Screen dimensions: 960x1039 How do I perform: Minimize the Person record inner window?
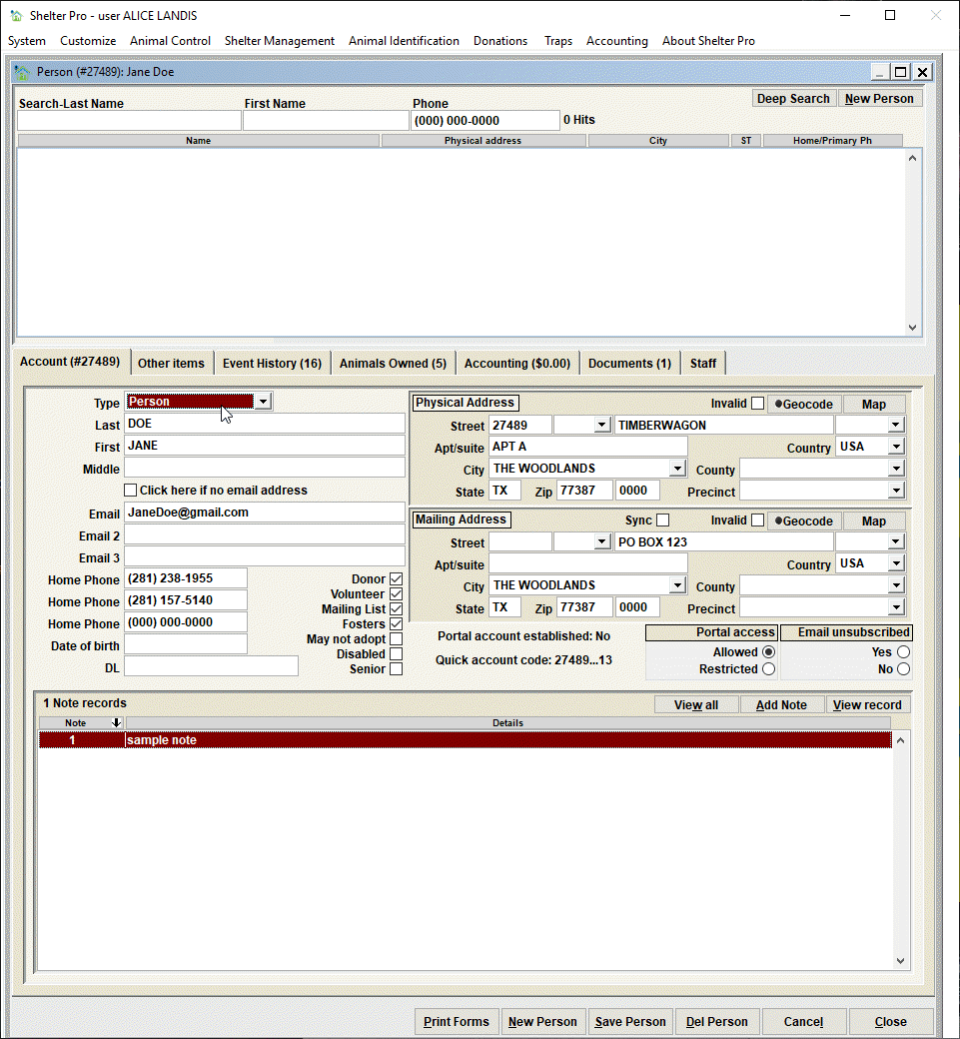click(879, 72)
